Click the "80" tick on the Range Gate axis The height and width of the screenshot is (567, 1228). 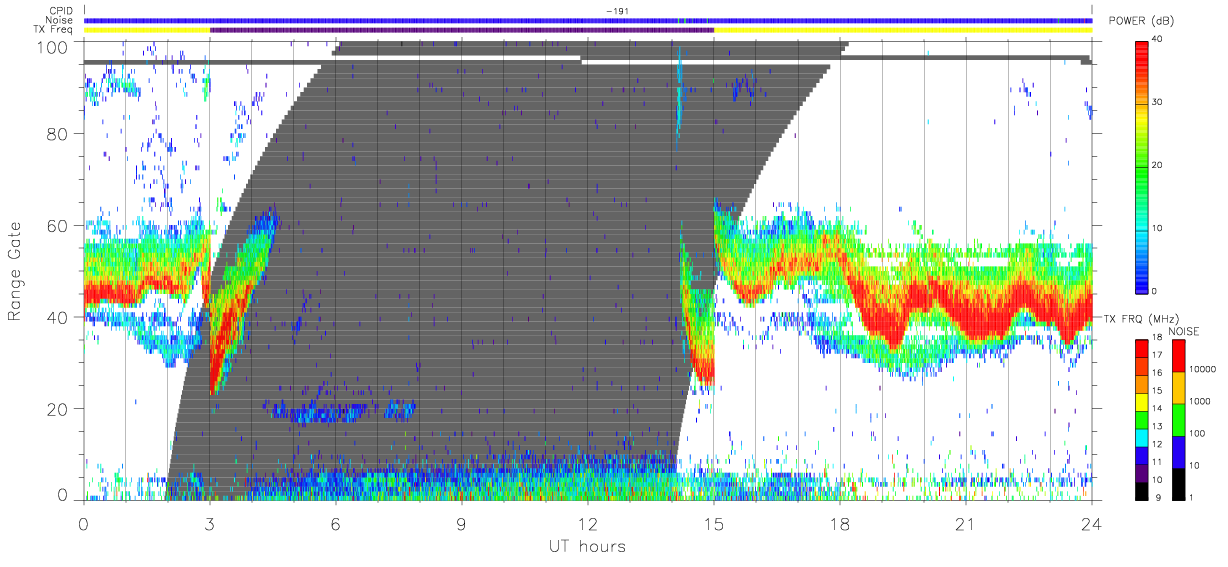coord(58,134)
